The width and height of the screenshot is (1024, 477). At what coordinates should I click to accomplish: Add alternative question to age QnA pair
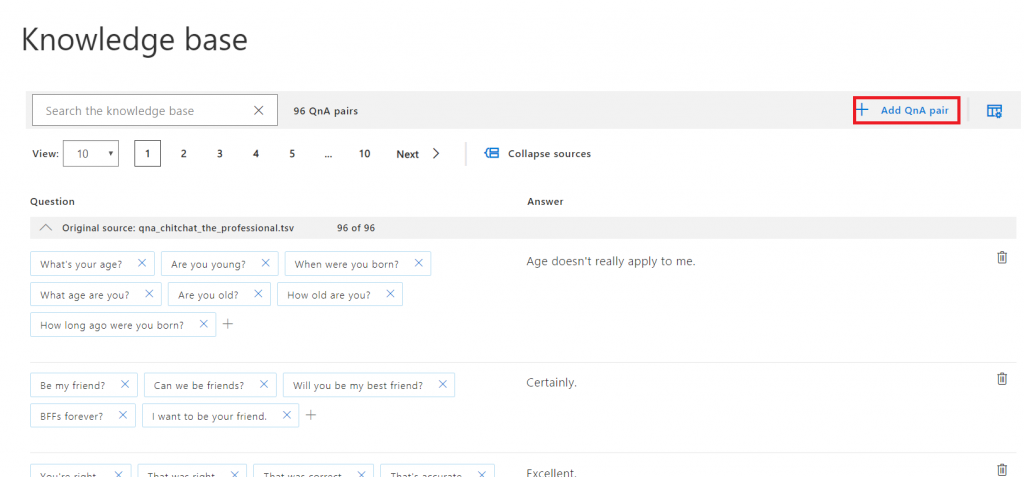(x=227, y=323)
